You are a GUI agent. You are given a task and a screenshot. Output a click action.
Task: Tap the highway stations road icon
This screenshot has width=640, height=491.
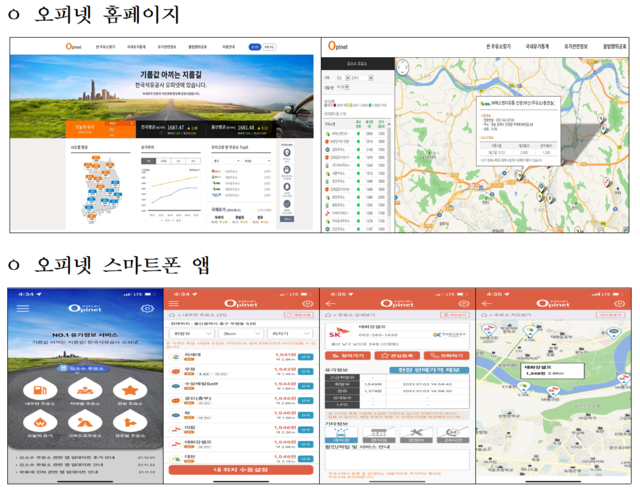click(x=85, y=422)
